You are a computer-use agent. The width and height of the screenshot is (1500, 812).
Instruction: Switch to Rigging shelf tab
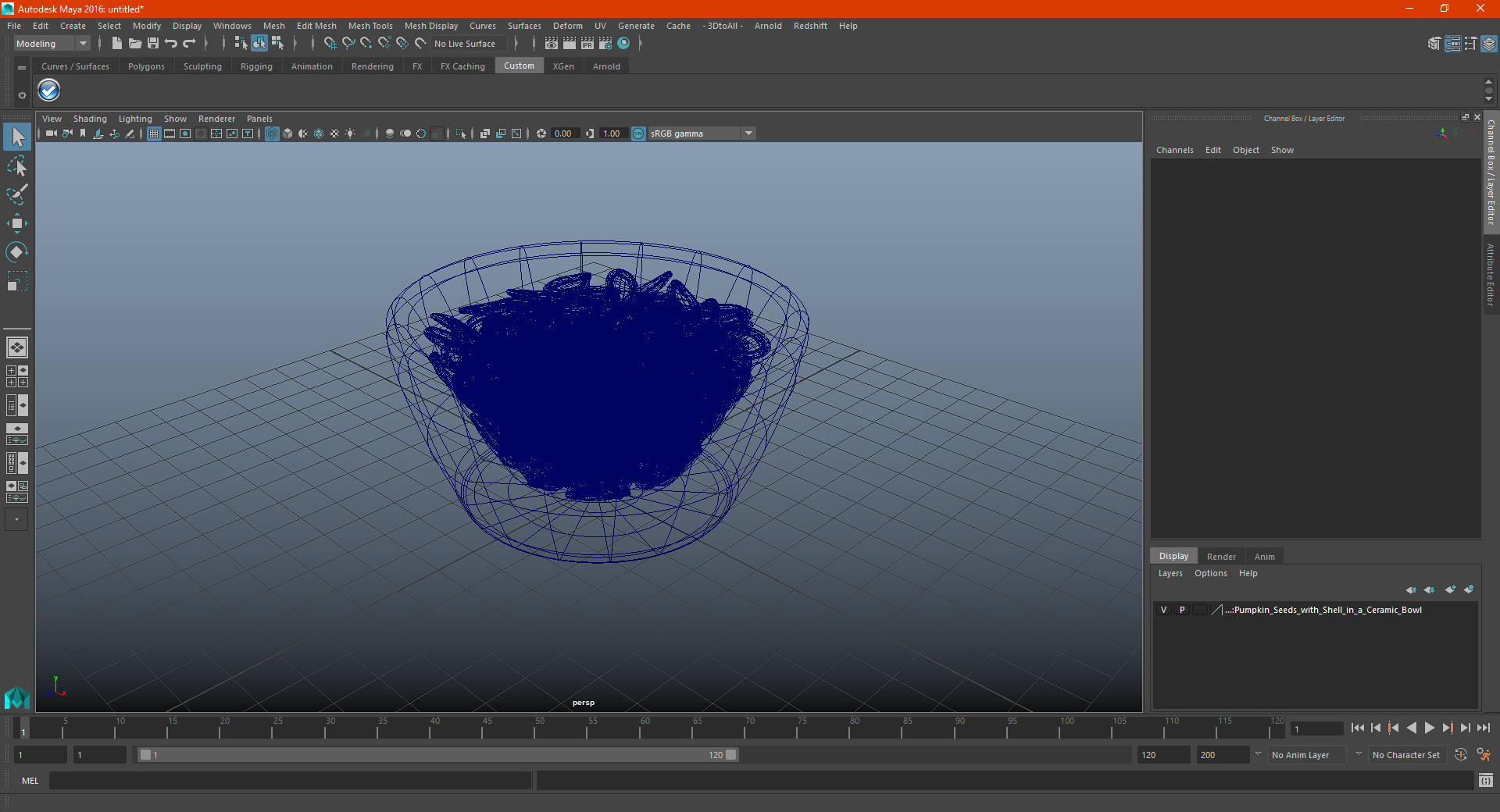256,66
